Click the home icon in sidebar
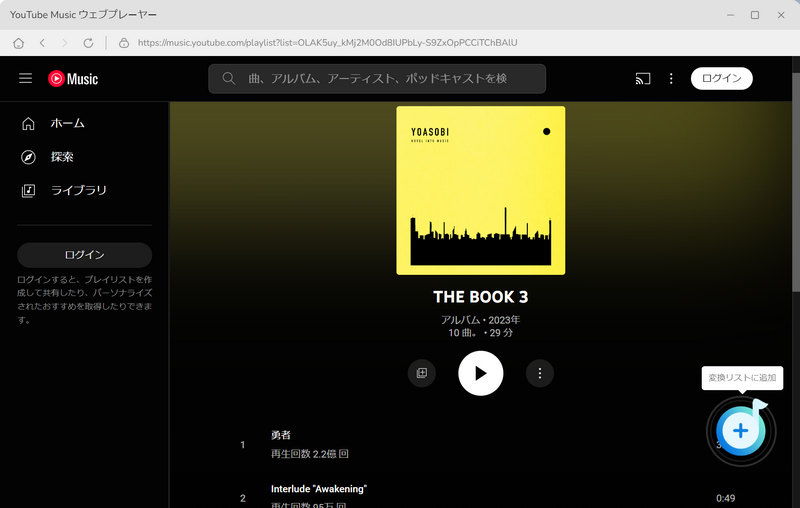Image resolution: width=800 pixels, height=508 pixels. coord(29,123)
